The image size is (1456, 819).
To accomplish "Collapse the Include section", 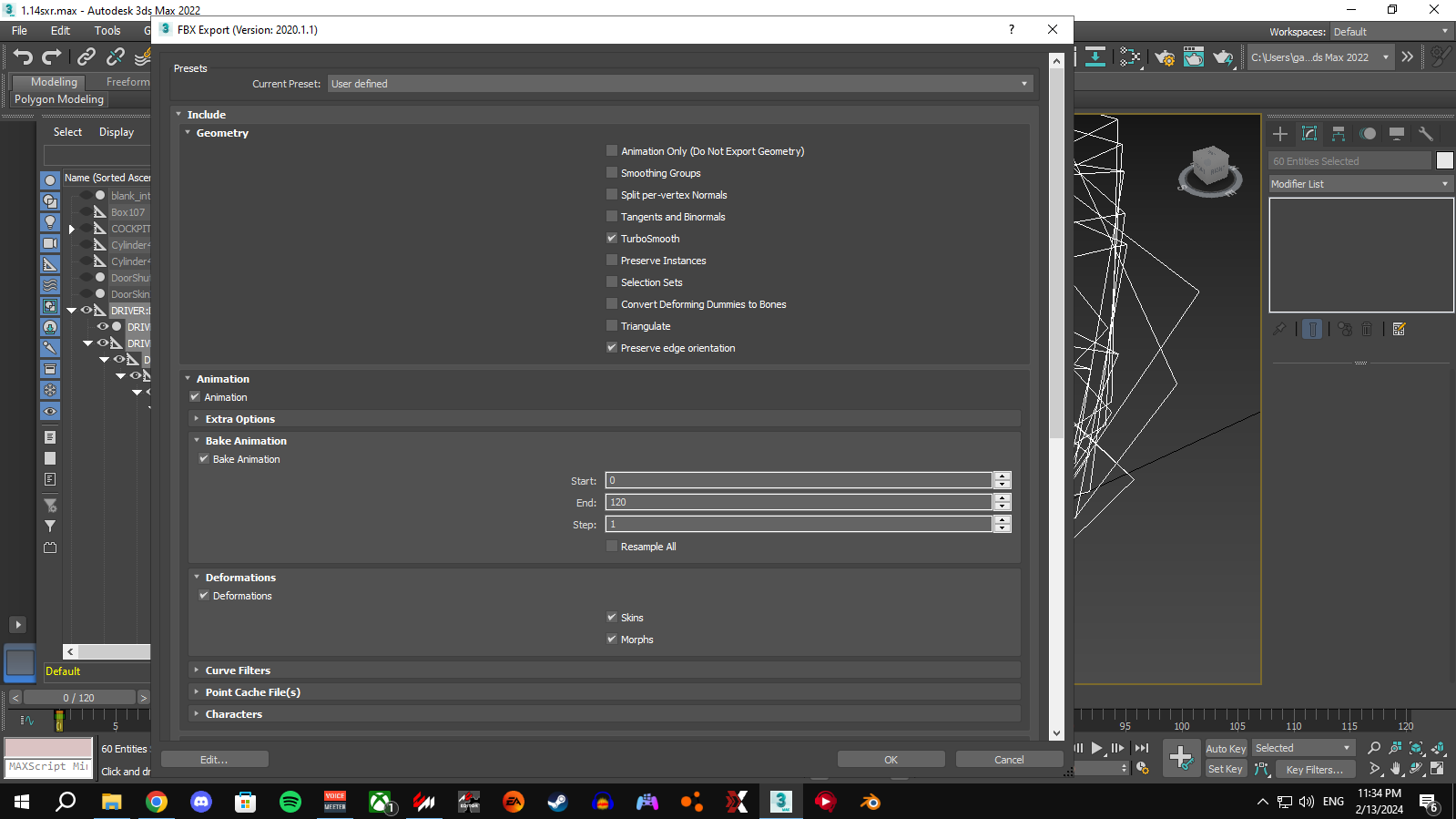I will (179, 115).
